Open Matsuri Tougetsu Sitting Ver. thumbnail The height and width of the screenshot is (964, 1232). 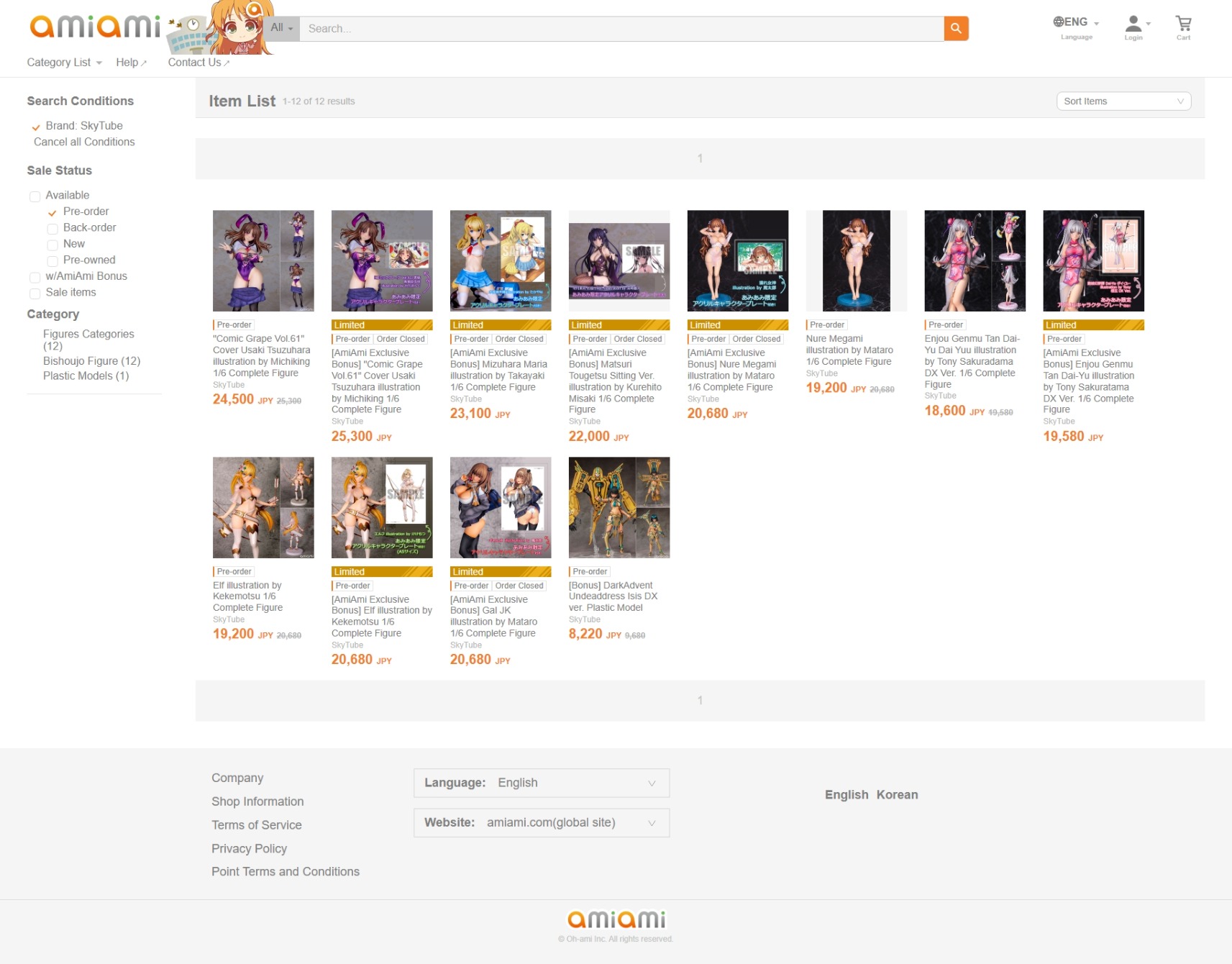(x=619, y=260)
